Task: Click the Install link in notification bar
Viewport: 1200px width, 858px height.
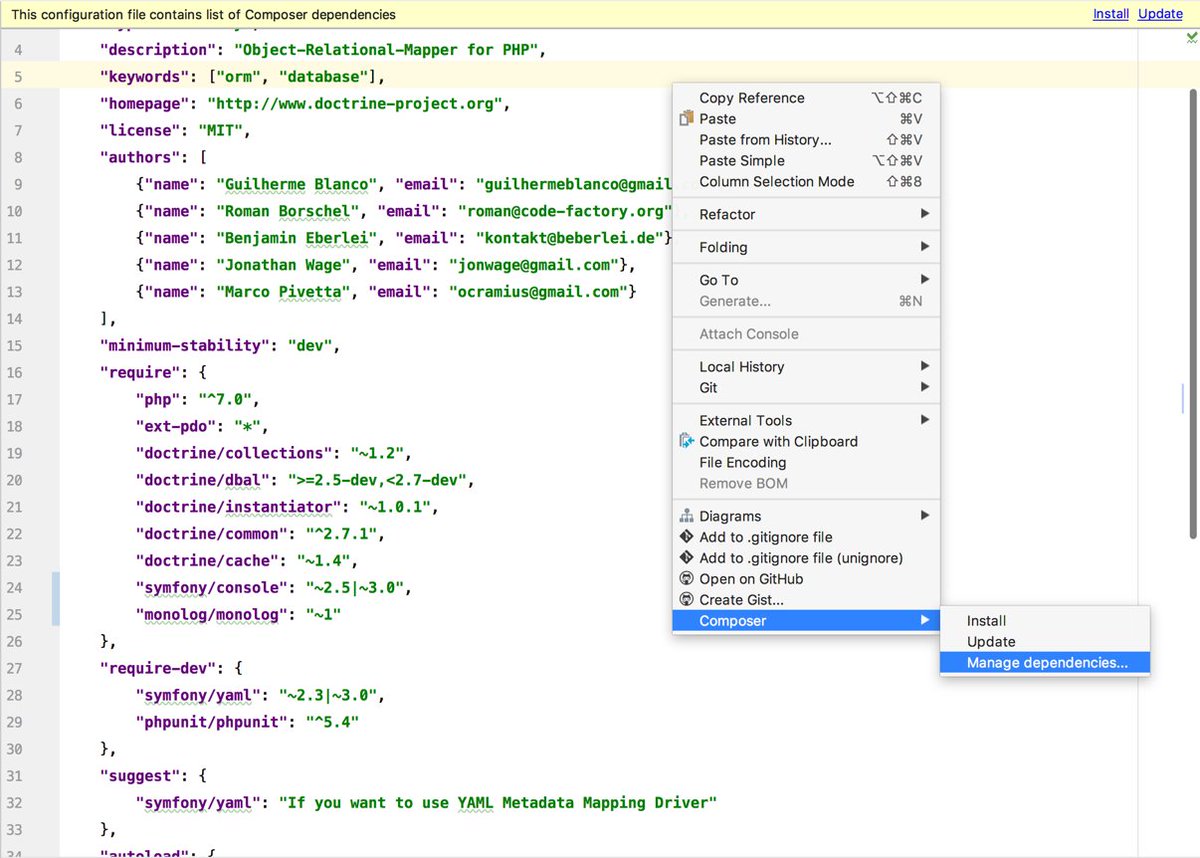Action: (x=1110, y=14)
